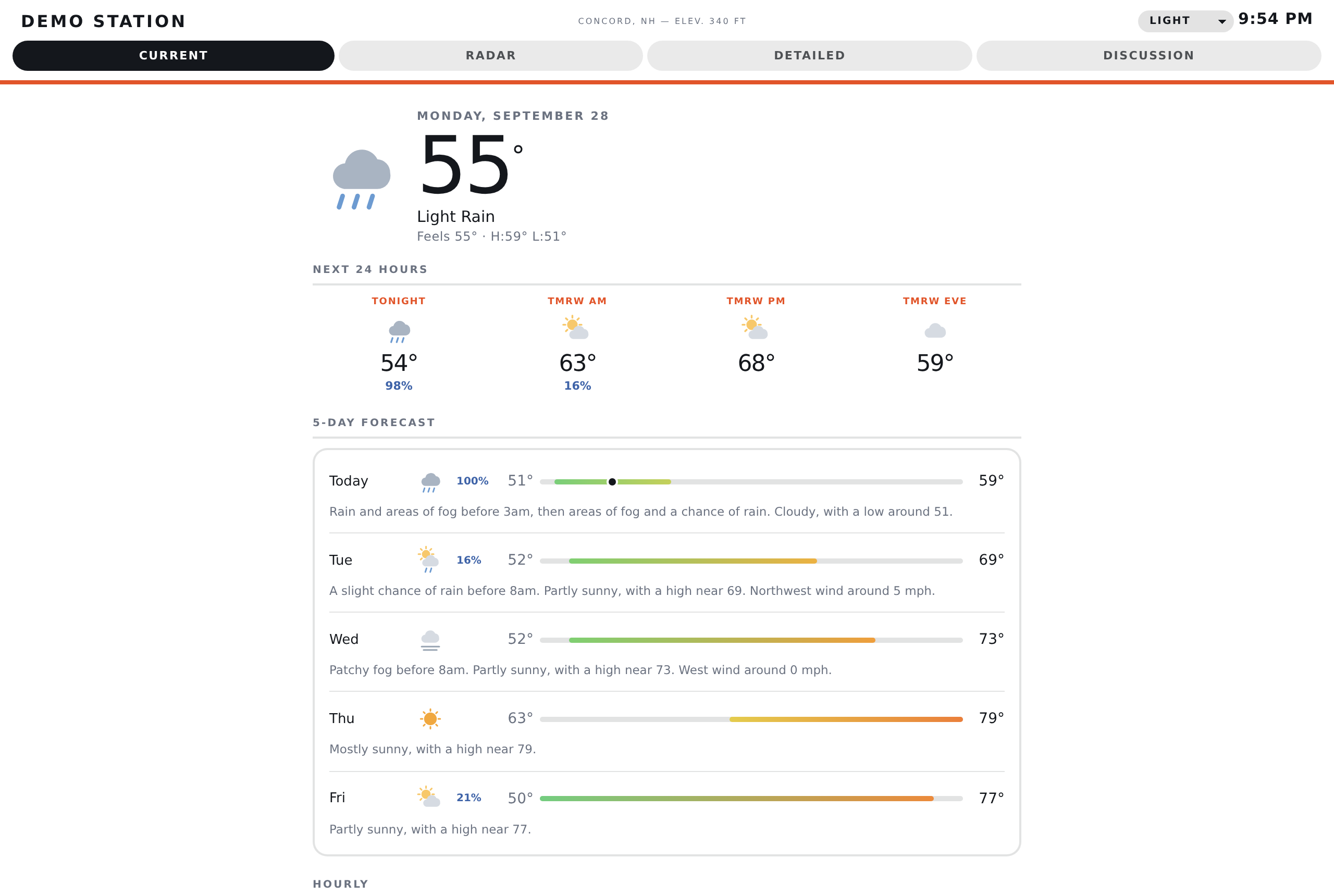Click the Next 24 Hours section heading
1334x896 pixels.
coord(370,269)
